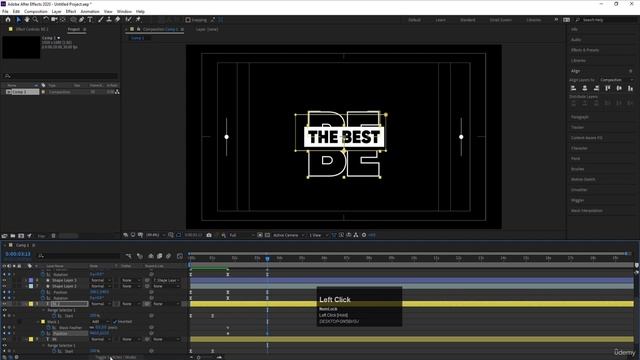This screenshot has height=360, width=640.
Task: Open Shape Layer 3 blend mode dropdown
Action: click(x=101, y=280)
